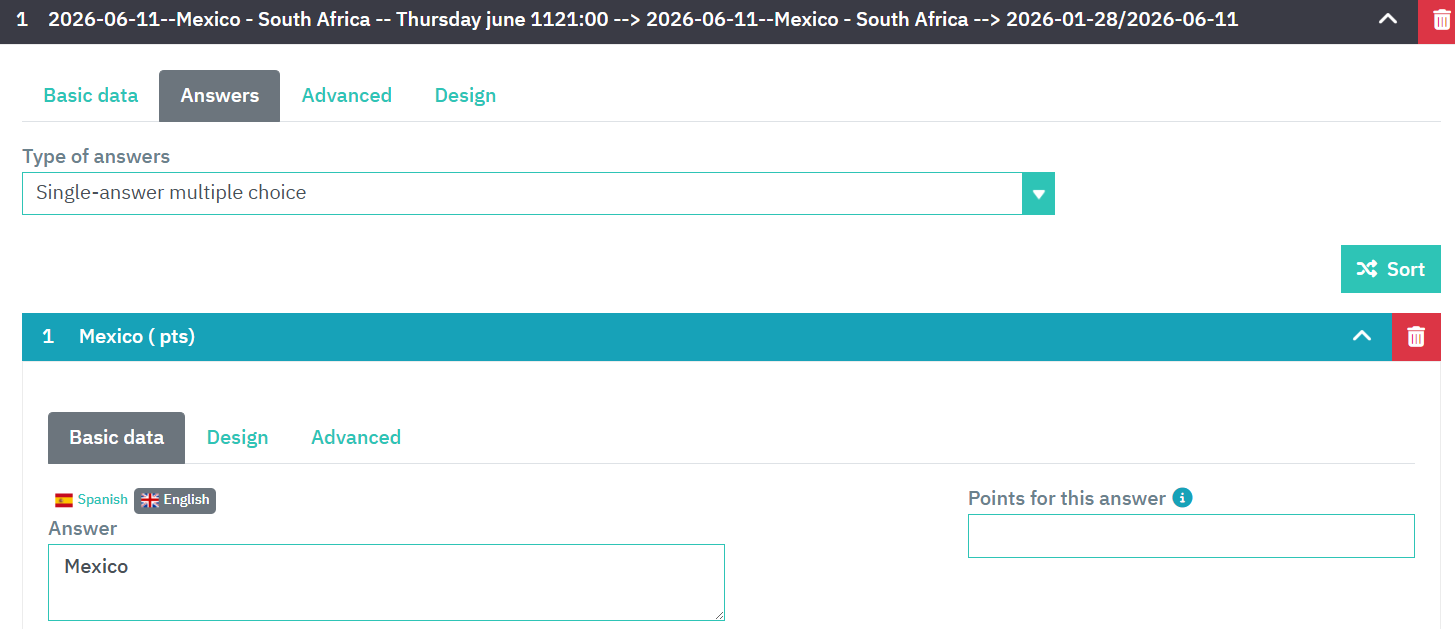1455x629 pixels.
Task: Click the Single-answer multiple choice select box
Action: click(520, 193)
